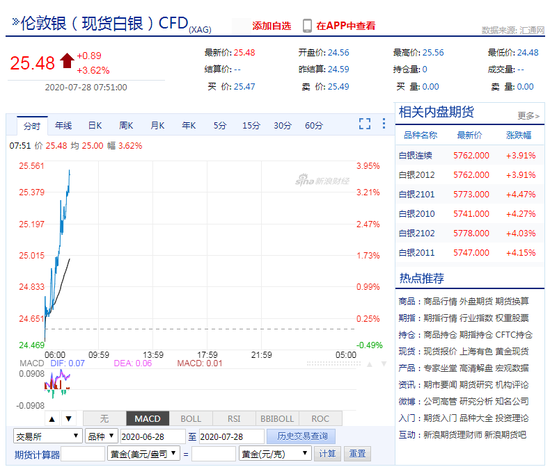
Task: Switch to the 15分 interval tab
Action: click(251, 126)
